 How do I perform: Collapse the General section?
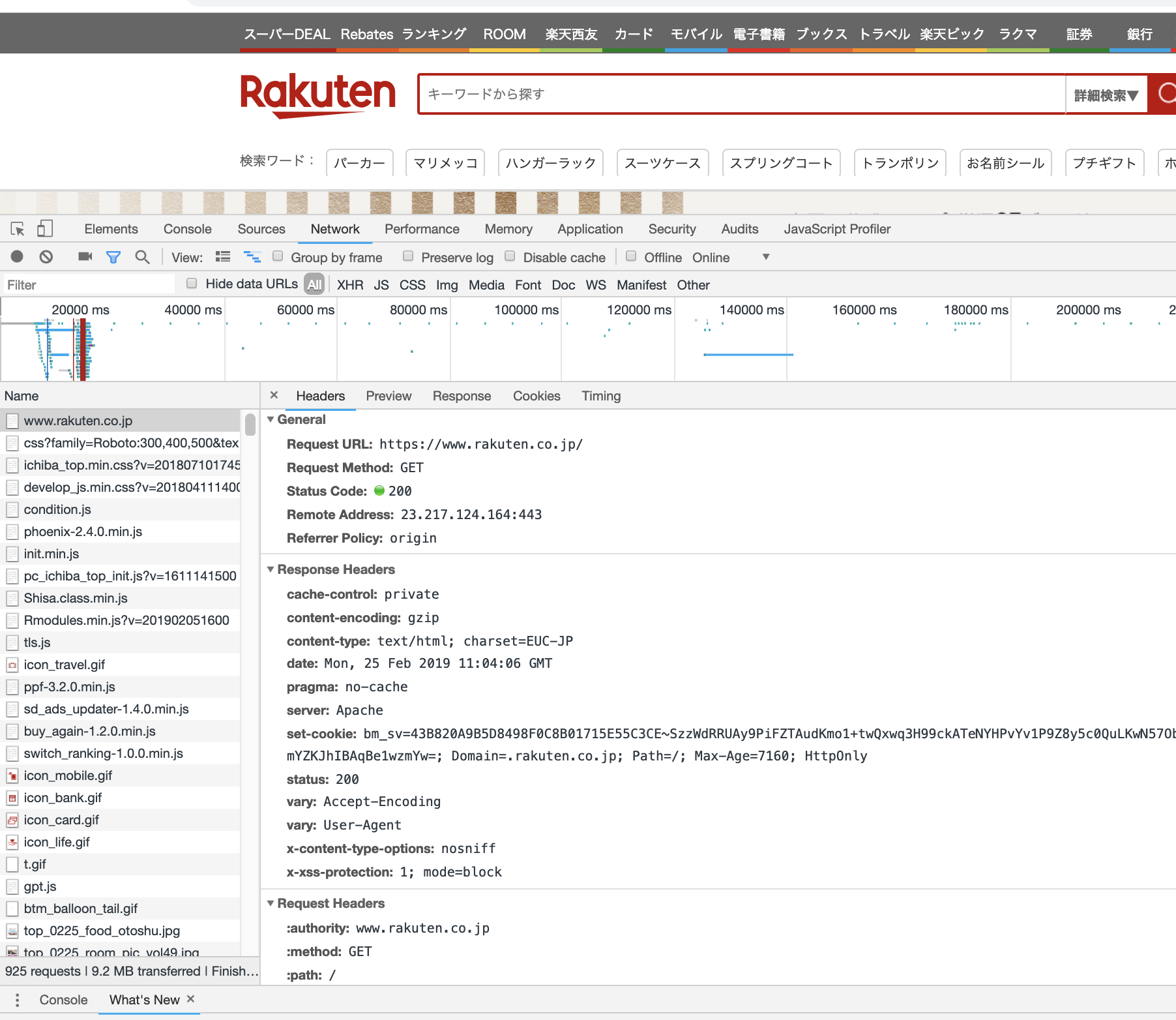271,419
